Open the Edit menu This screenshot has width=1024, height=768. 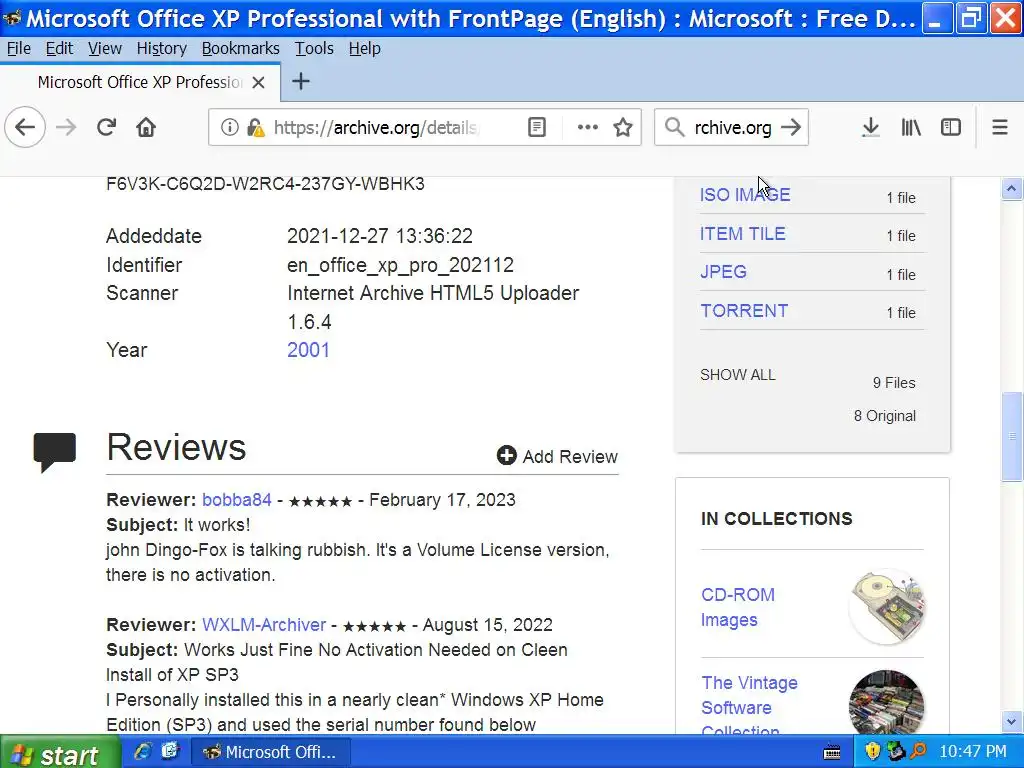pyautogui.click(x=59, y=48)
